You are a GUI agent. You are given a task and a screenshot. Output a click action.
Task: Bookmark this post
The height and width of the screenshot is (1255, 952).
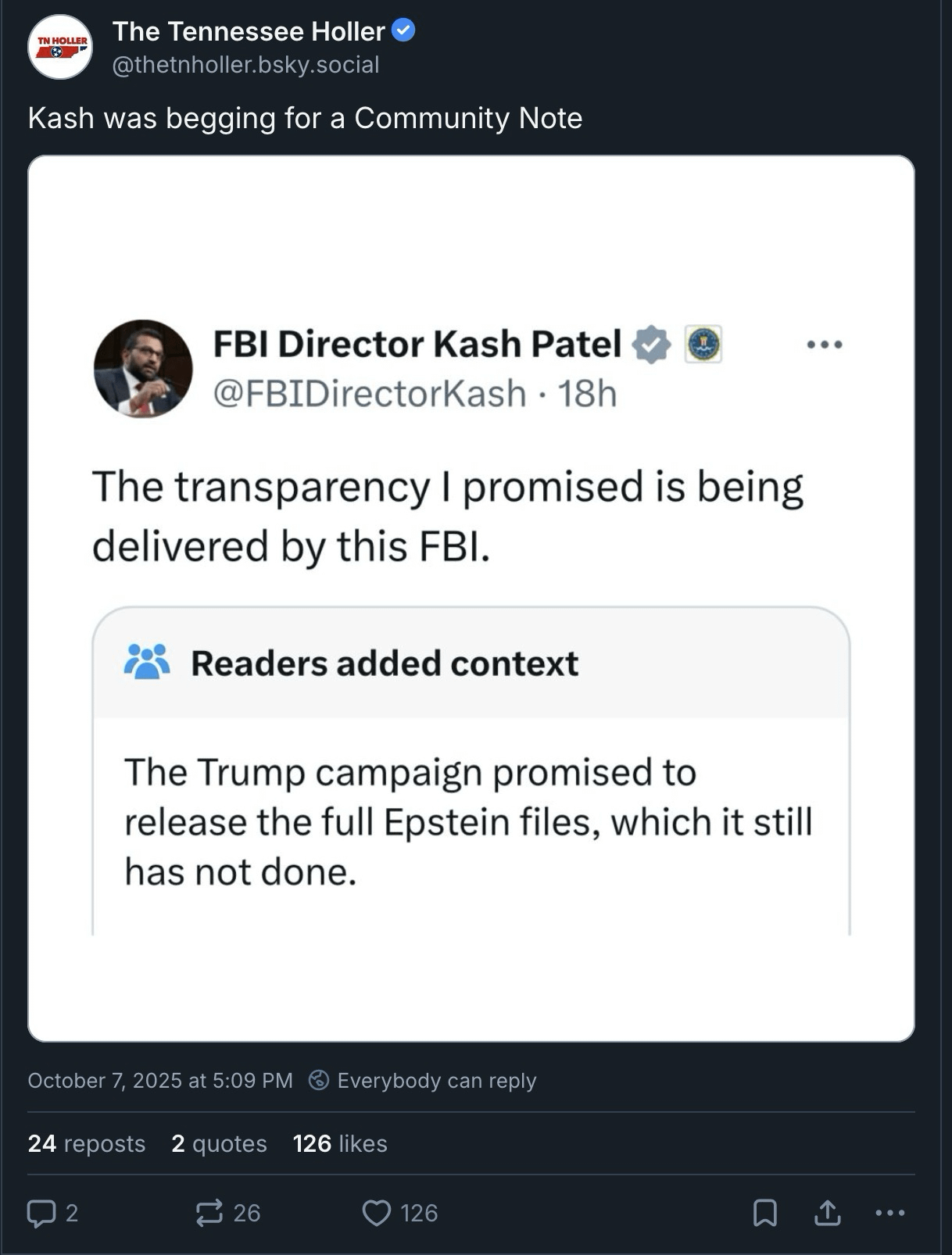click(x=764, y=1213)
